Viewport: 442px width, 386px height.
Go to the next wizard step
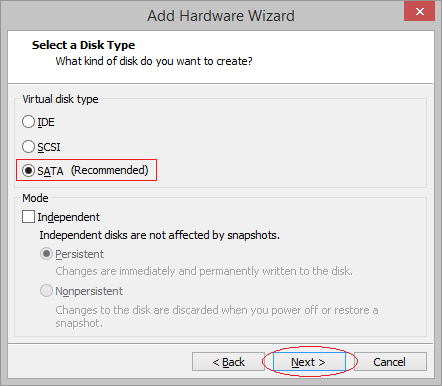309,362
